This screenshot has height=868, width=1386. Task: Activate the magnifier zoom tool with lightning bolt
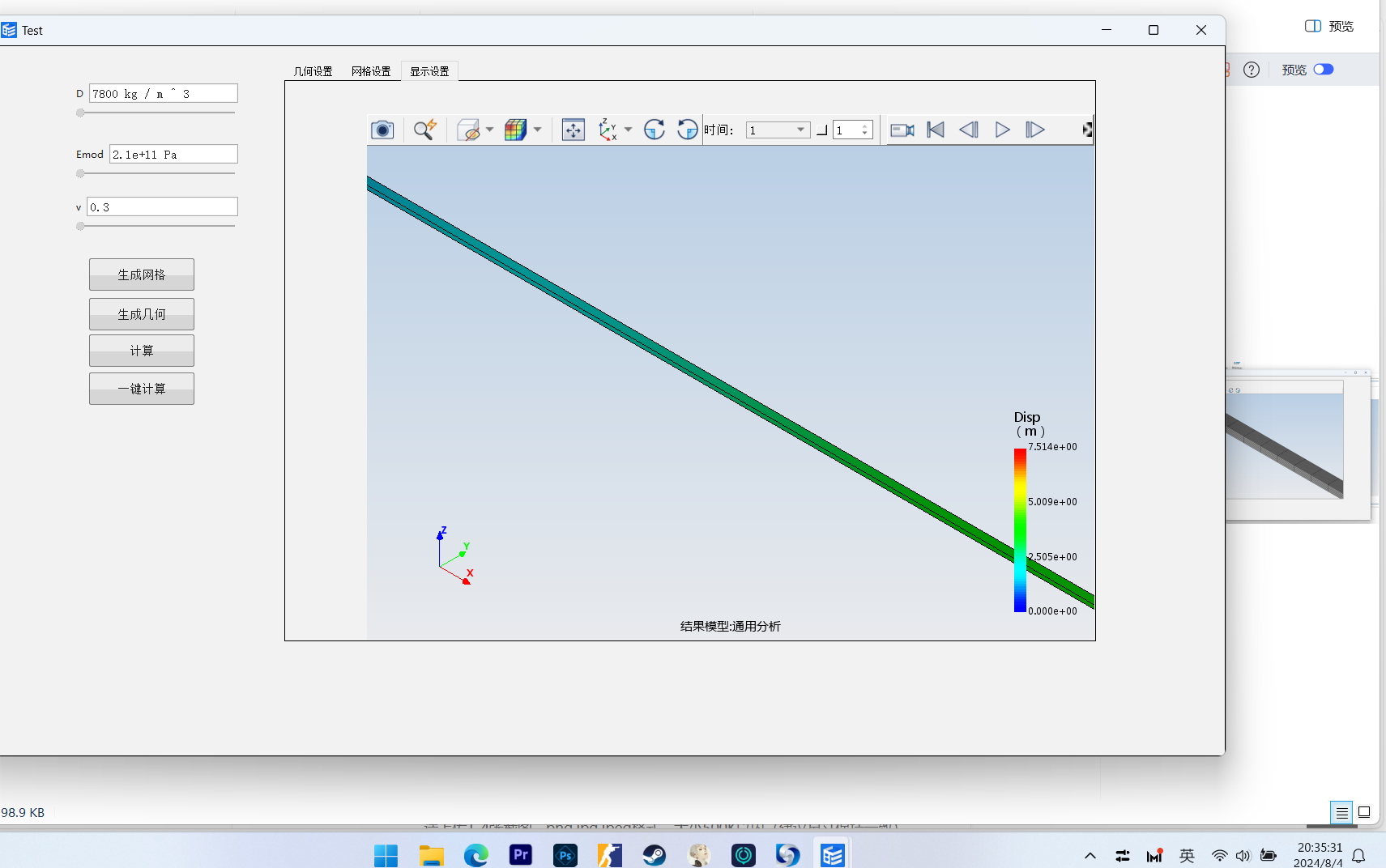[x=424, y=130]
